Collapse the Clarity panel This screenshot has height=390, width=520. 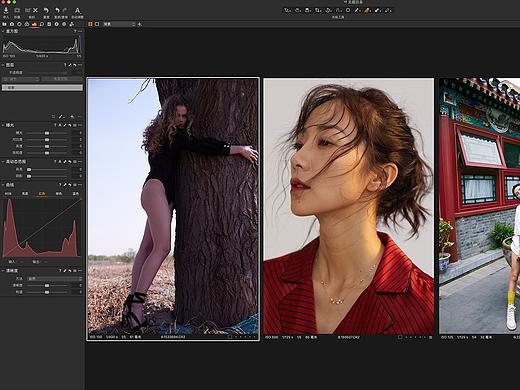(x=3, y=271)
